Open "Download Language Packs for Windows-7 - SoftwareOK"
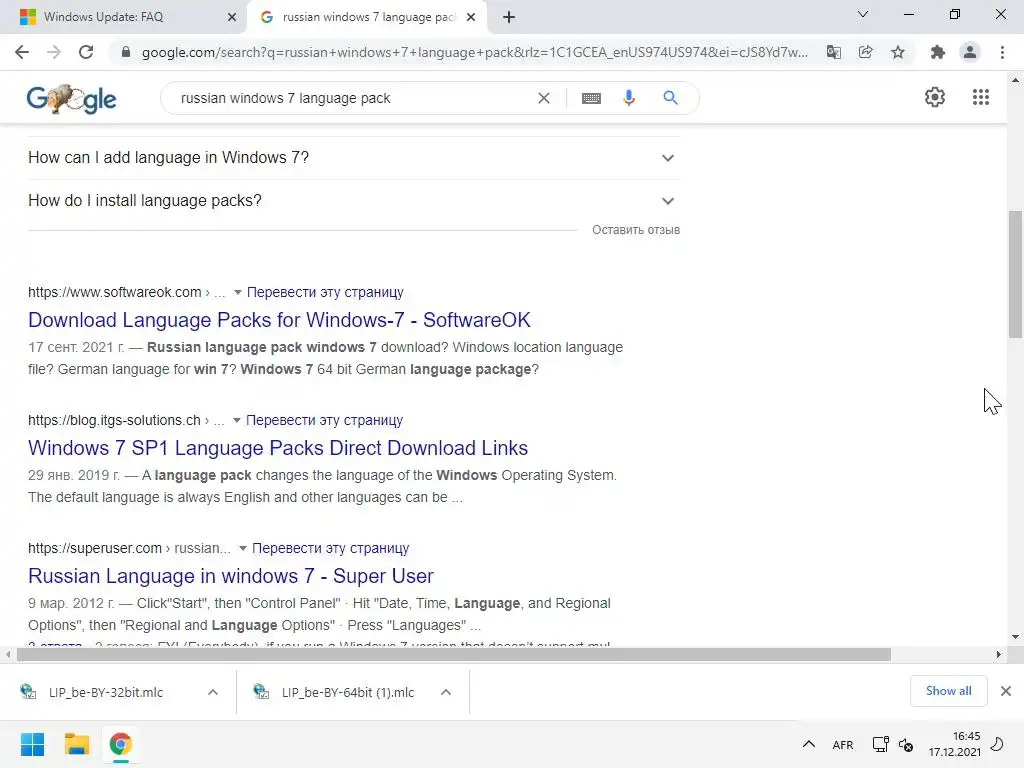 tap(279, 320)
